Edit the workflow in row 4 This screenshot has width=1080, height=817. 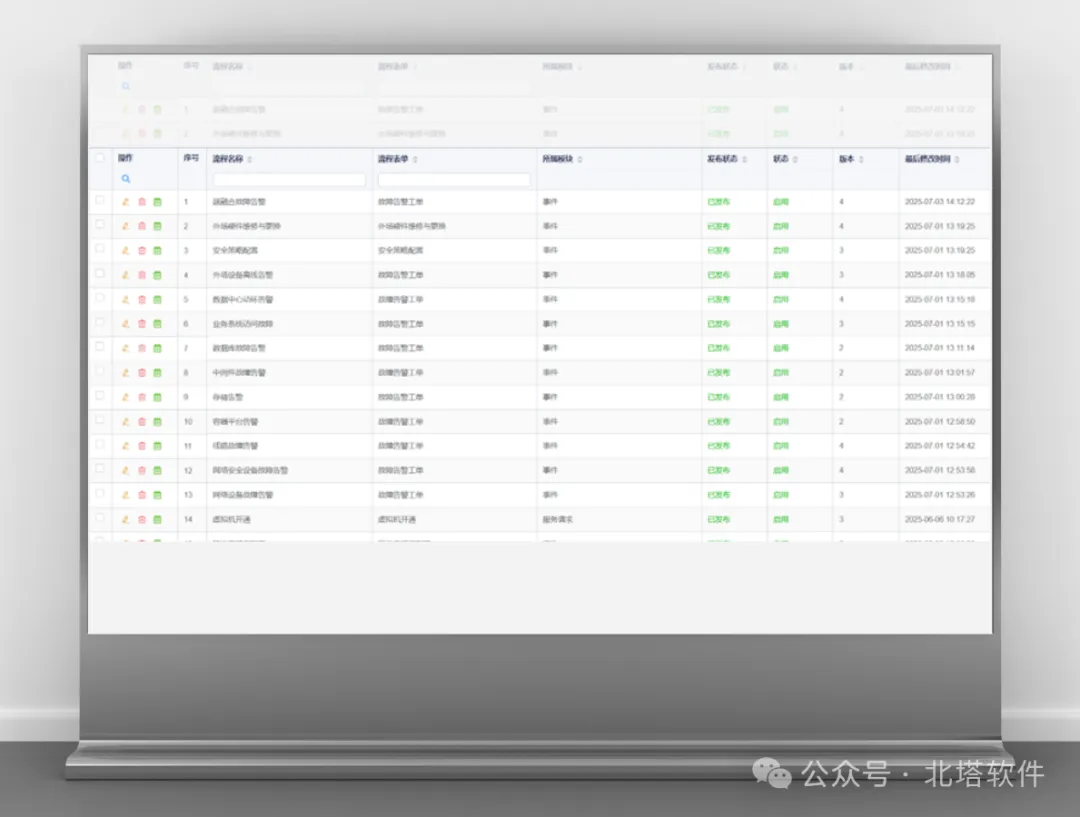(125, 275)
